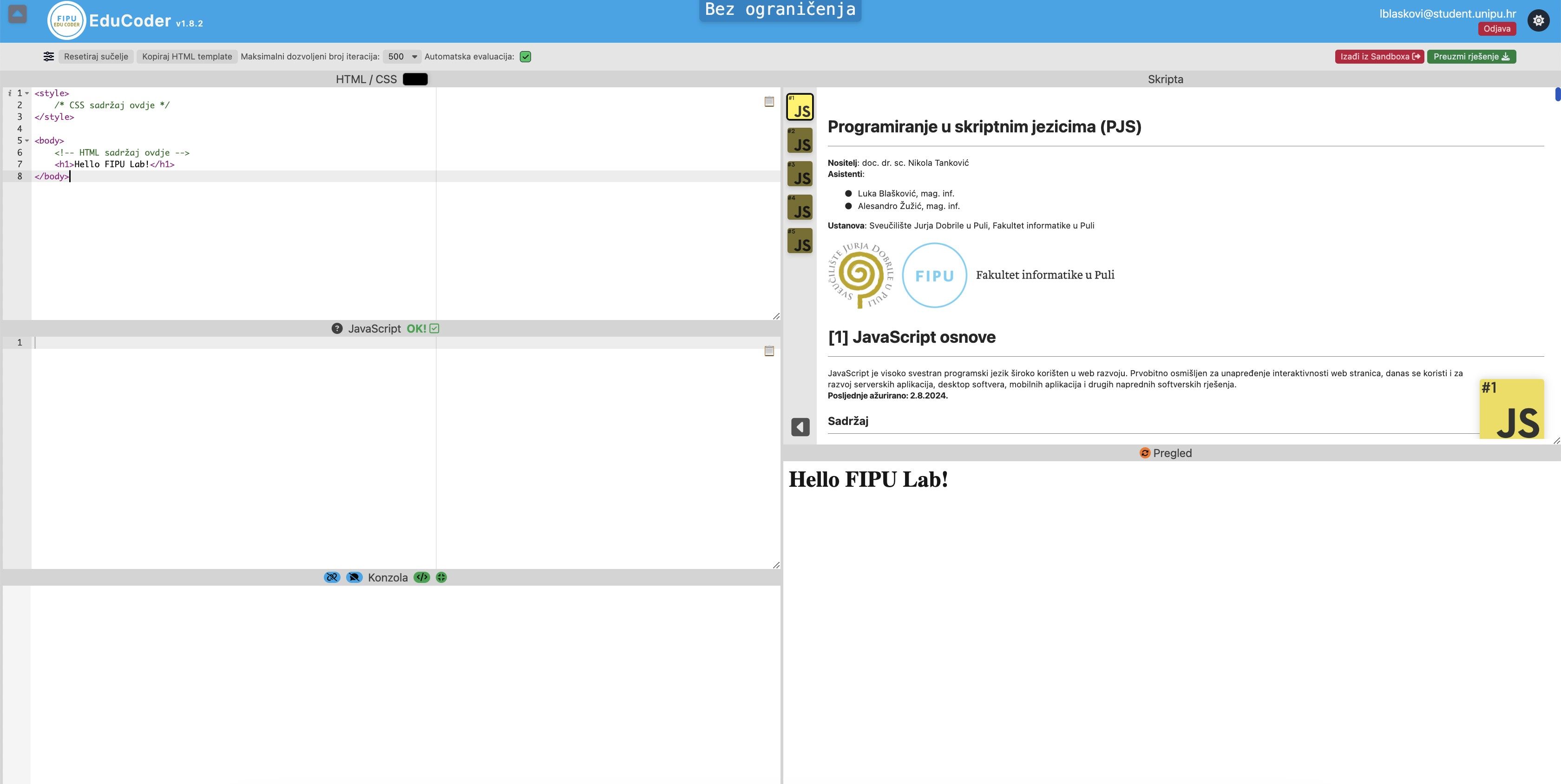Click the Sadržaj heading in script
This screenshot has height=784, width=1561.
coord(848,420)
